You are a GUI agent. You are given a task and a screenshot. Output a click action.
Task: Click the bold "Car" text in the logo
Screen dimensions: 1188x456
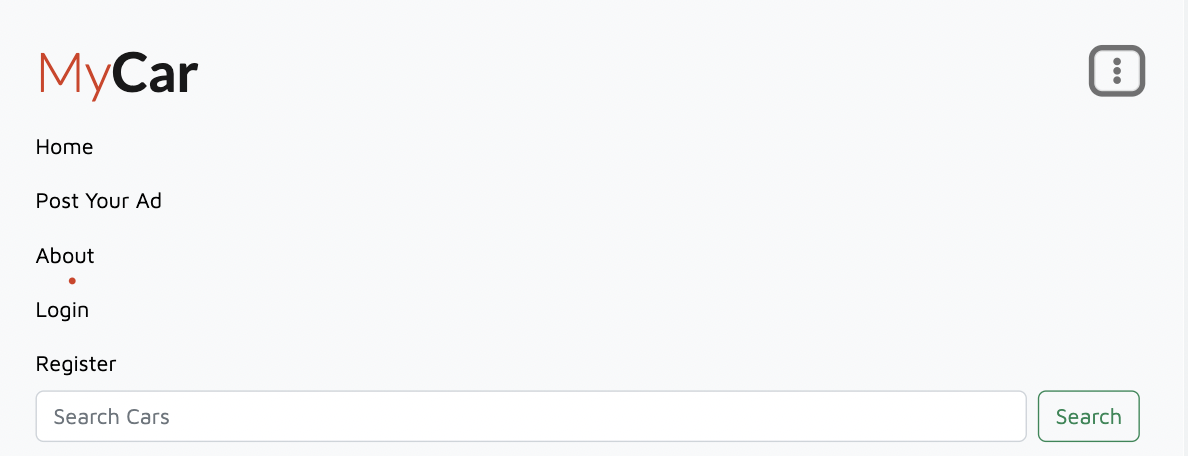tap(155, 73)
